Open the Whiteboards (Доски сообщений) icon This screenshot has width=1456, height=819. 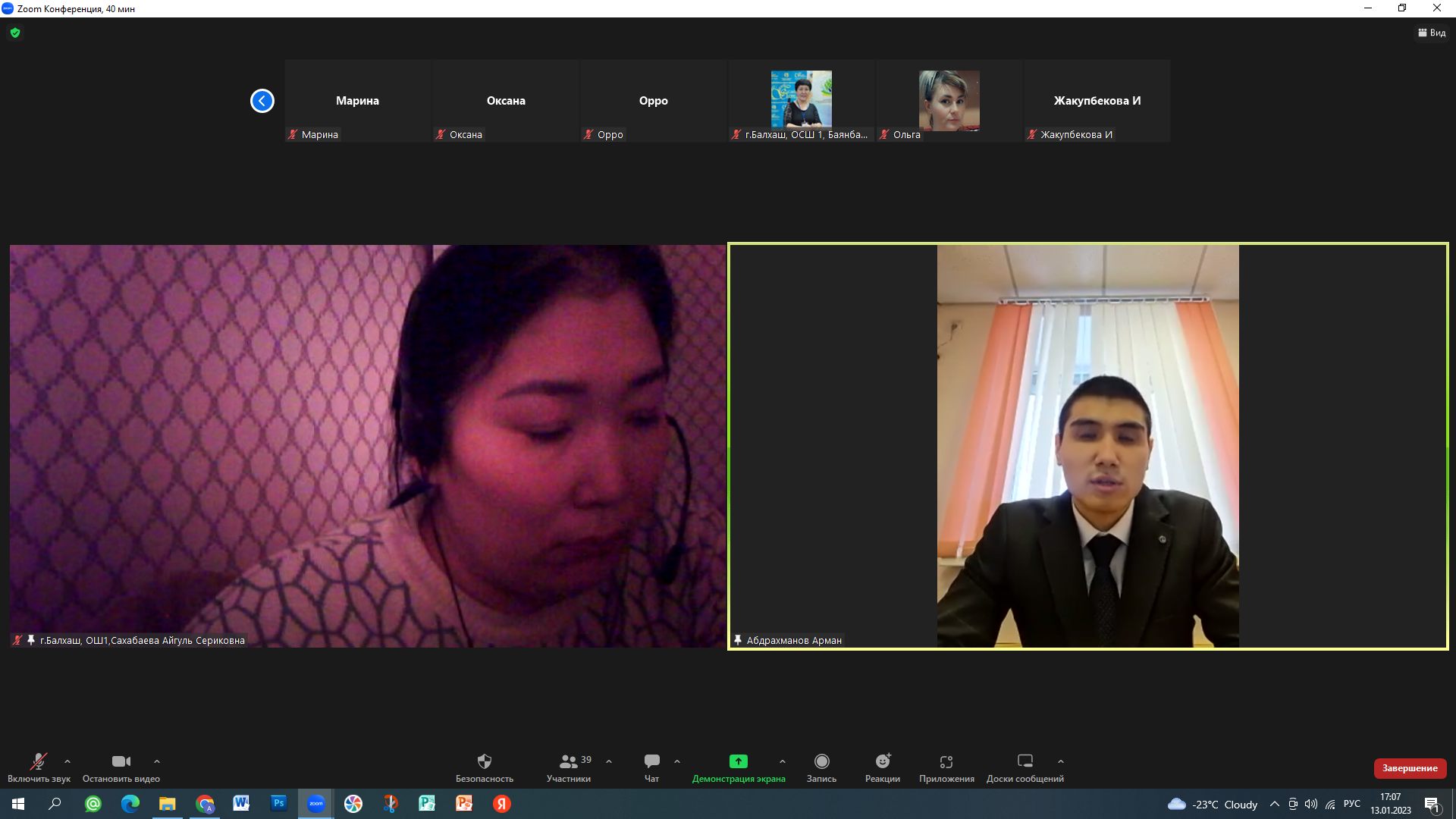(1025, 761)
